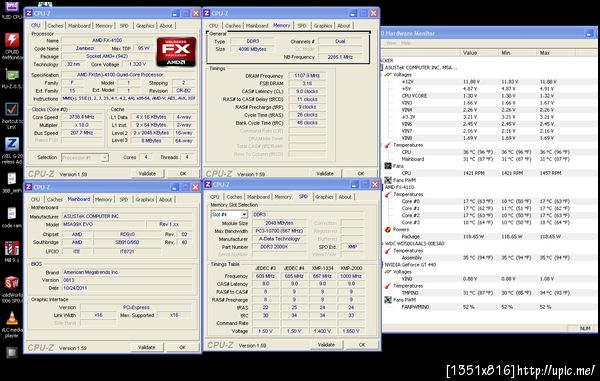Click the BIOS Brand field American Megatrends Inc.

point(127,272)
